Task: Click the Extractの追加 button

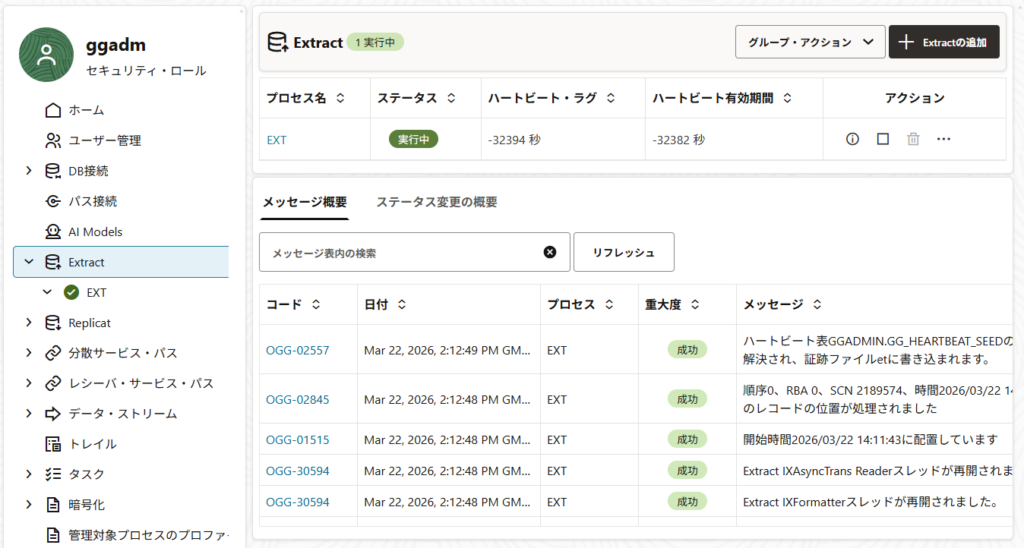Action: [944, 42]
